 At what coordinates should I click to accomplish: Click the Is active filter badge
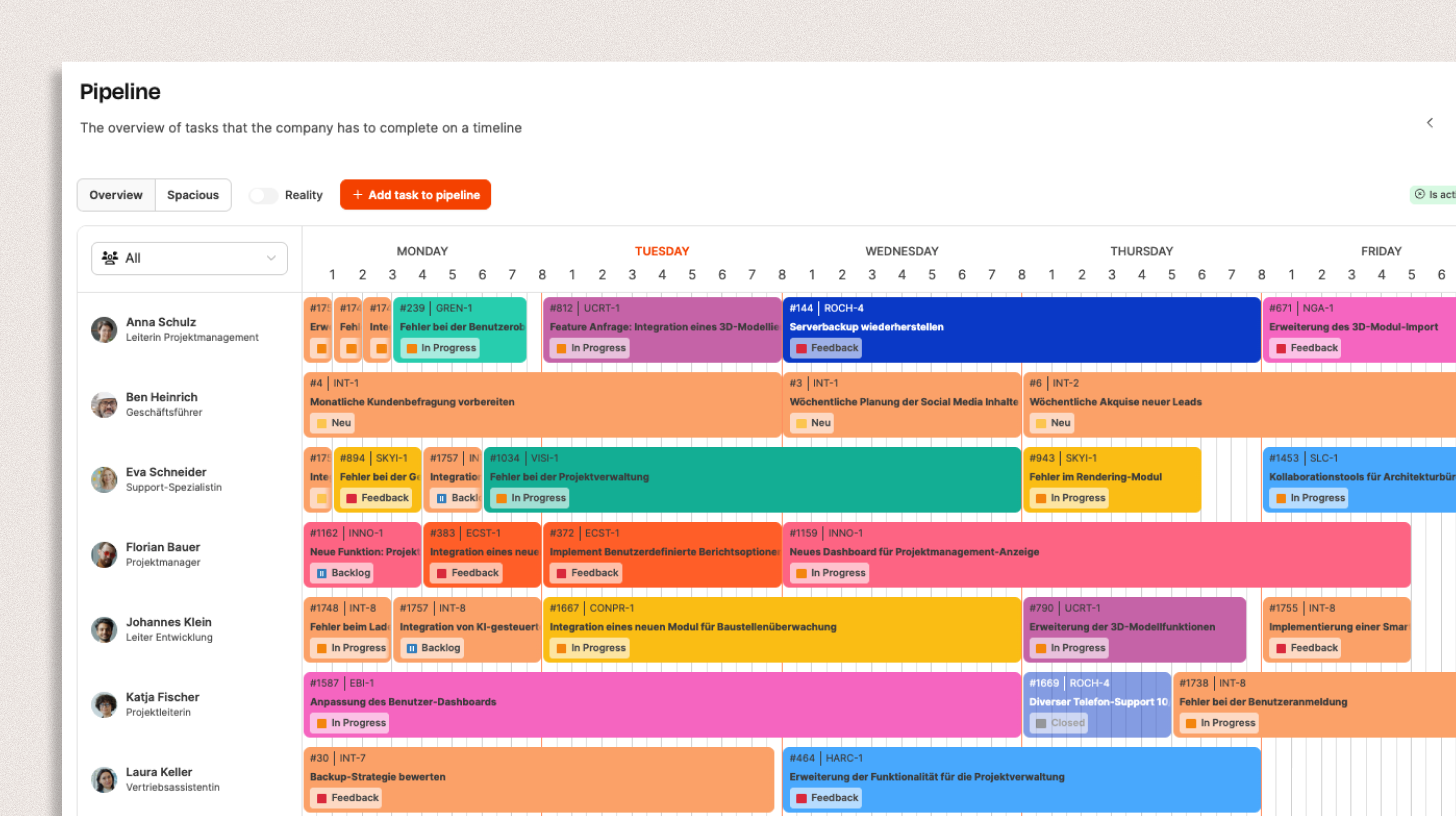1433,195
